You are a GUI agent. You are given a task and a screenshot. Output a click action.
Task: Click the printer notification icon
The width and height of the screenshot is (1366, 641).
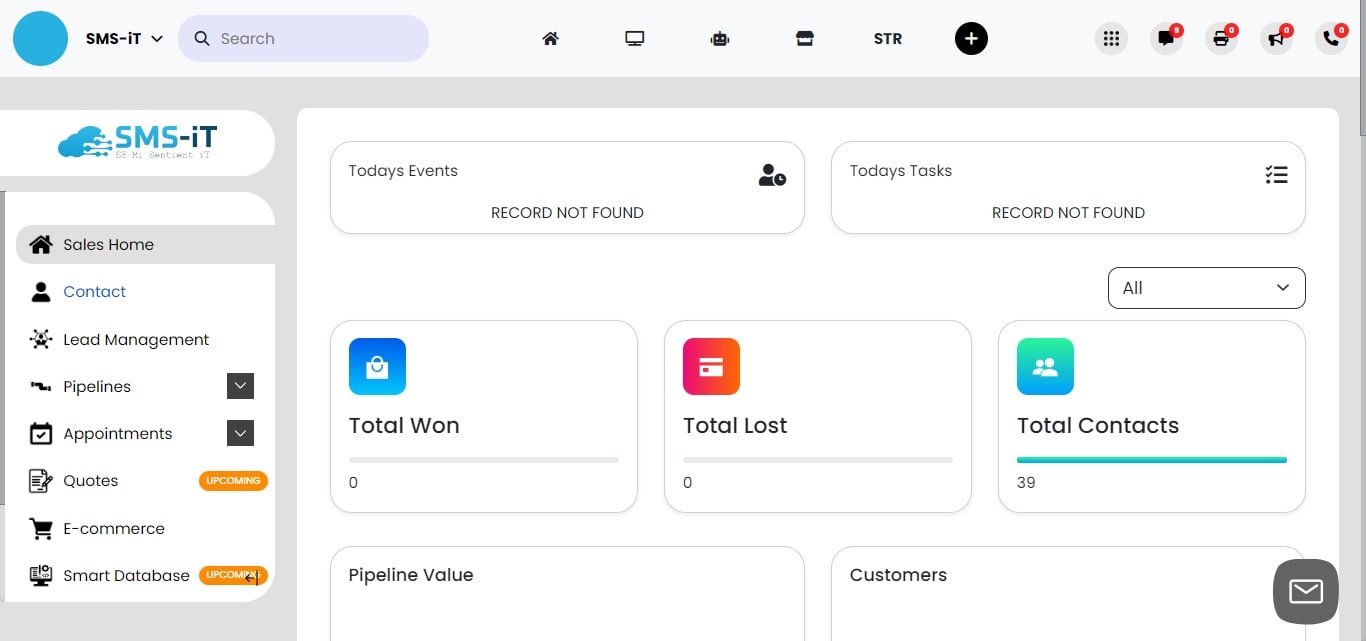click(x=1221, y=39)
